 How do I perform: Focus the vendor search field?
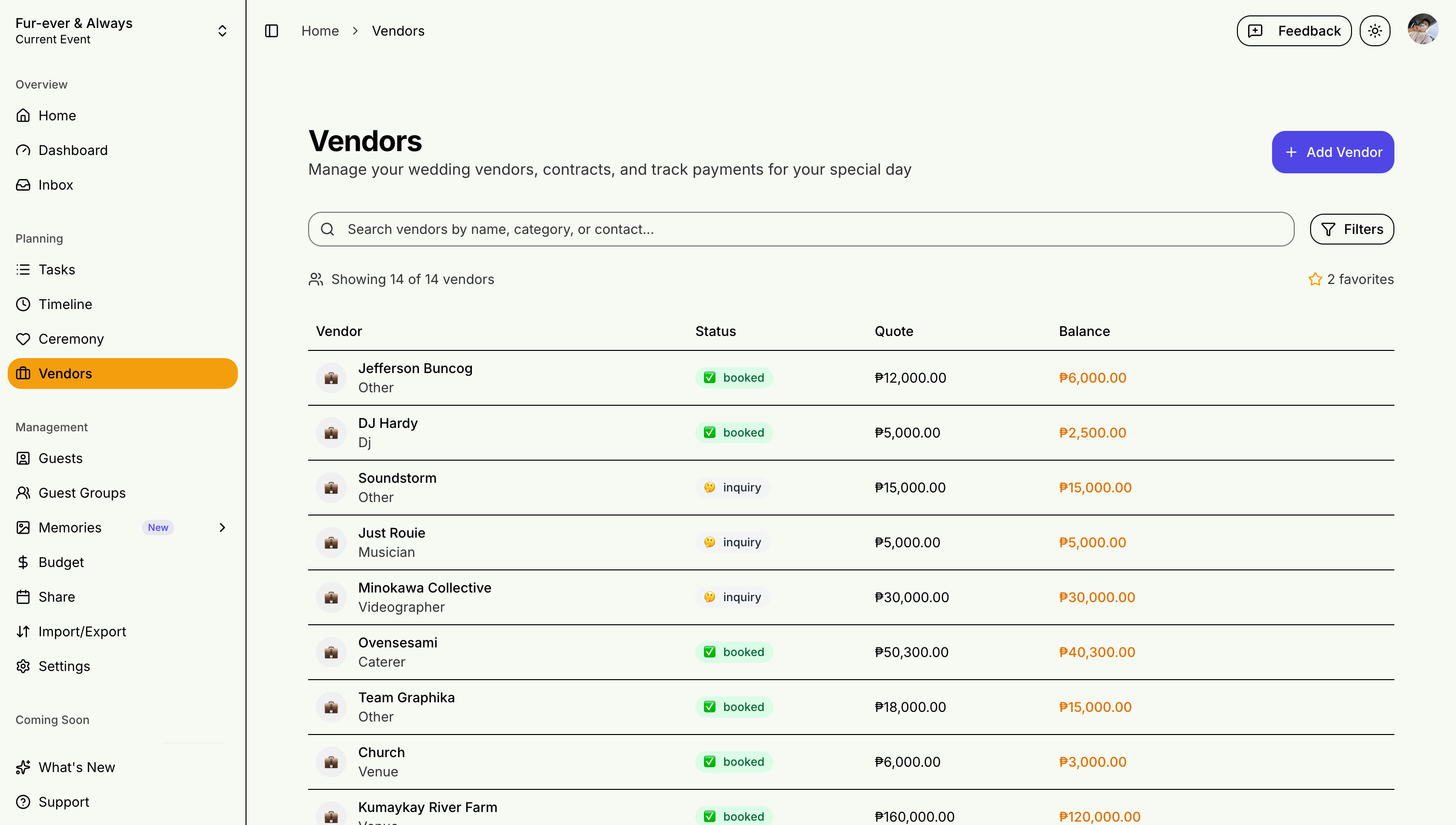pyautogui.click(x=800, y=229)
